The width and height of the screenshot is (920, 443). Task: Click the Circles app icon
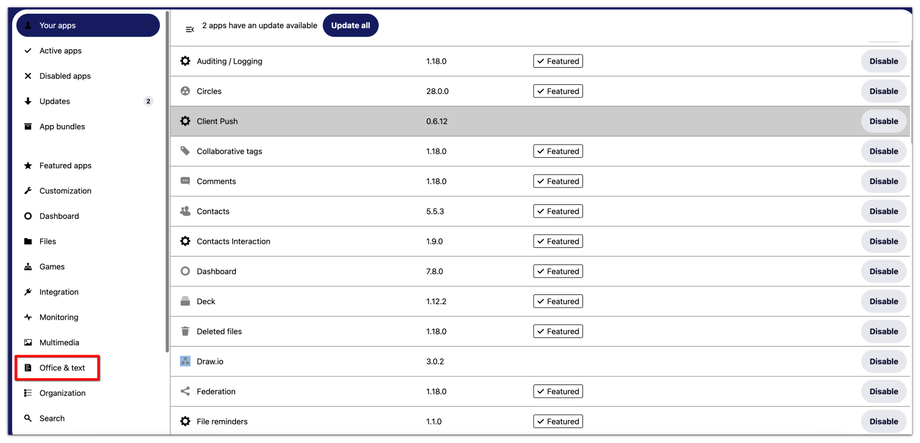click(x=185, y=91)
